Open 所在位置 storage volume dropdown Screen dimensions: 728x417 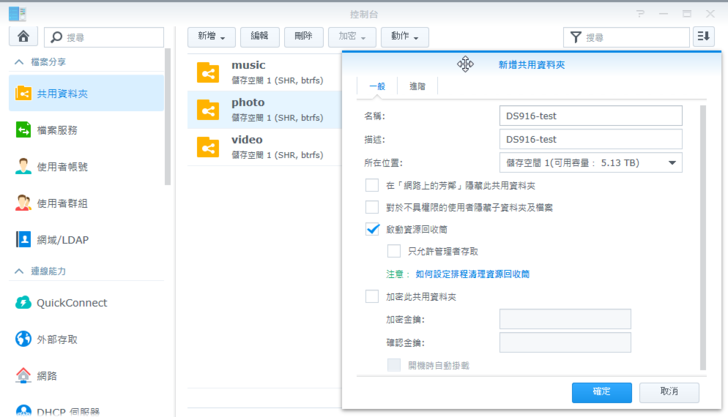590,163
